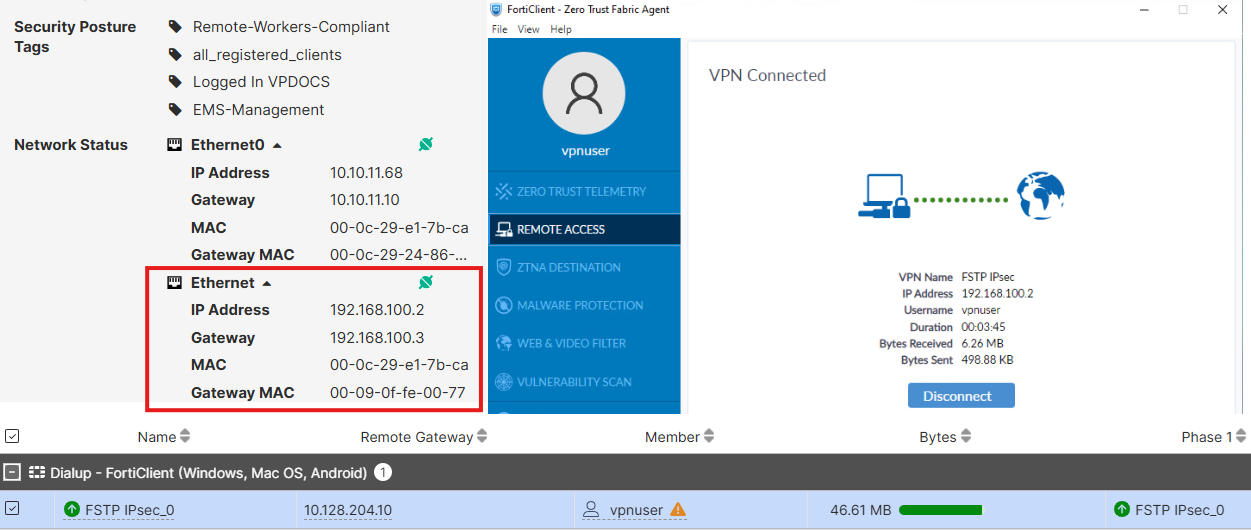Click the VPN Name value FSTP IPsec
The height and width of the screenshot is (530, 1251).
(x=988, y=277)
